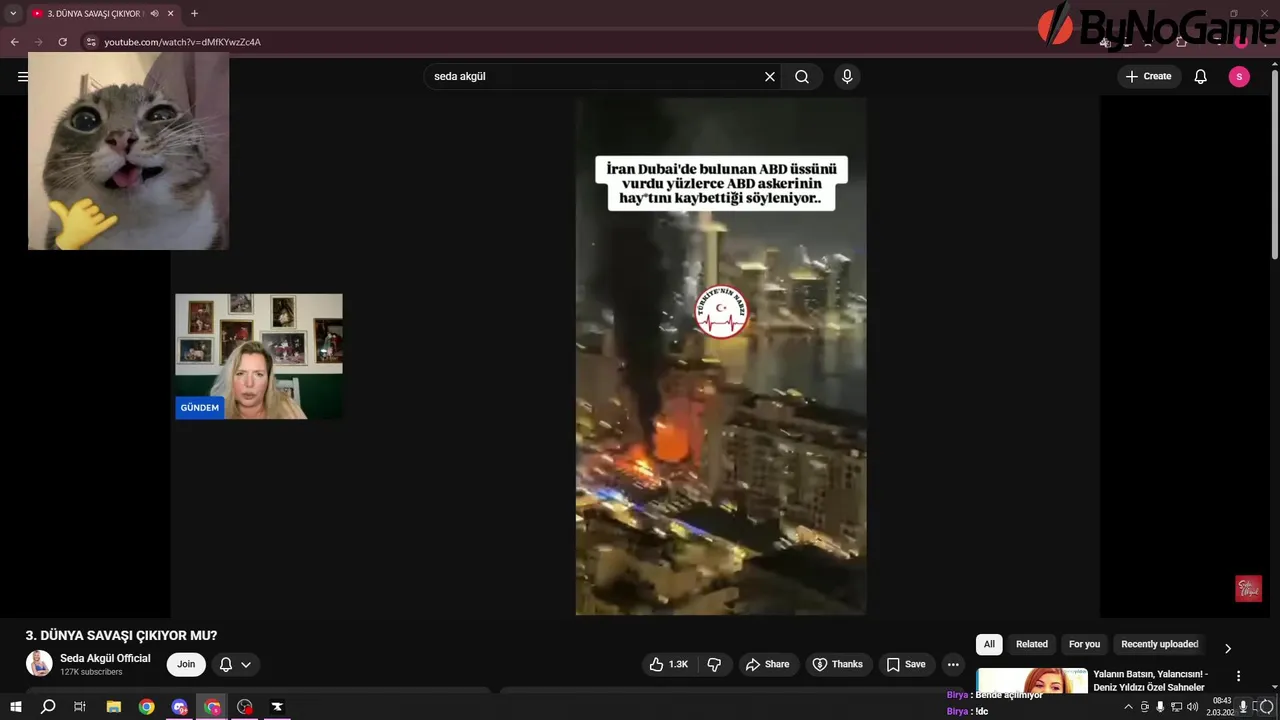Click the browser back arrow
Image resolution: width=1280 pixels, height=720 pixels.
click(x=14, y=42)
